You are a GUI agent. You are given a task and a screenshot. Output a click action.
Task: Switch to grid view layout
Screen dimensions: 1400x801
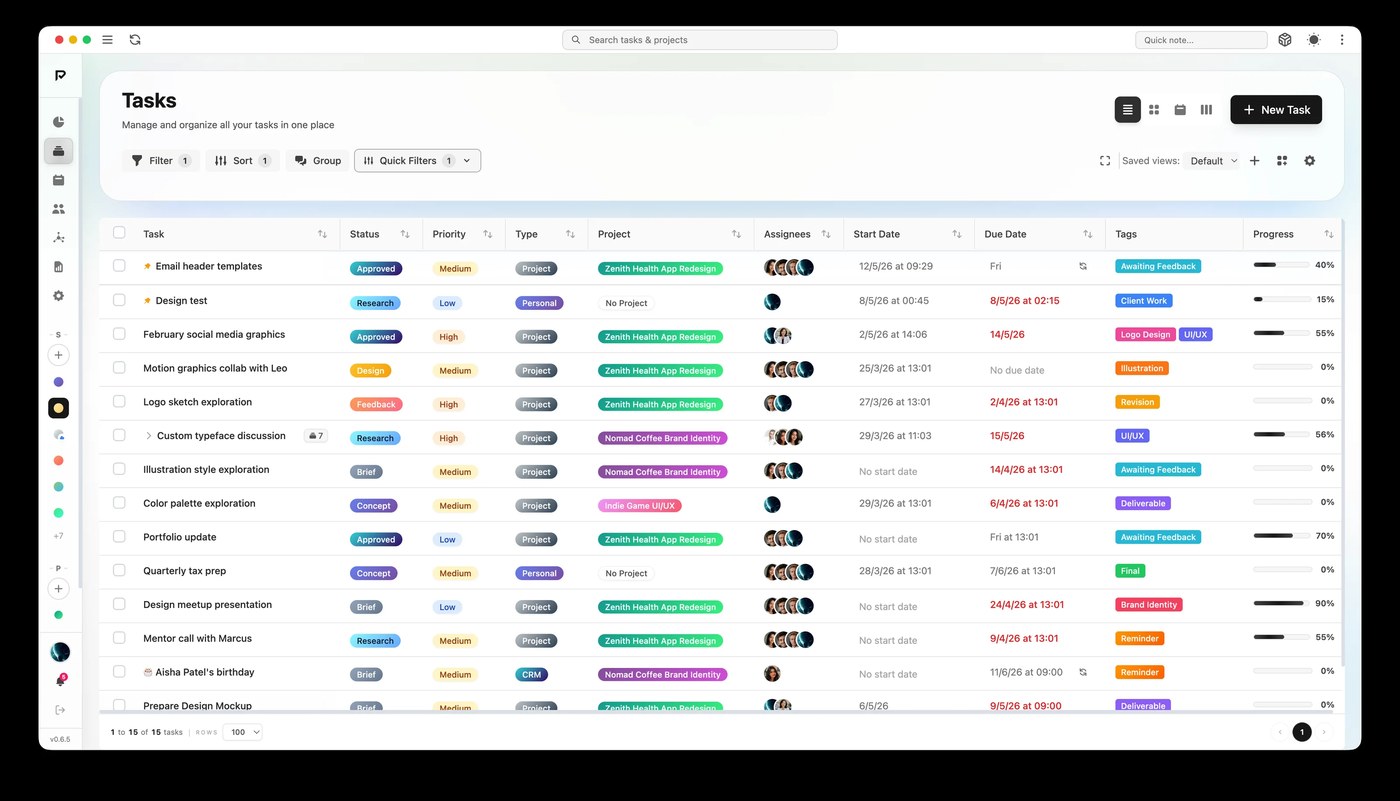[x=1154, y=110]
